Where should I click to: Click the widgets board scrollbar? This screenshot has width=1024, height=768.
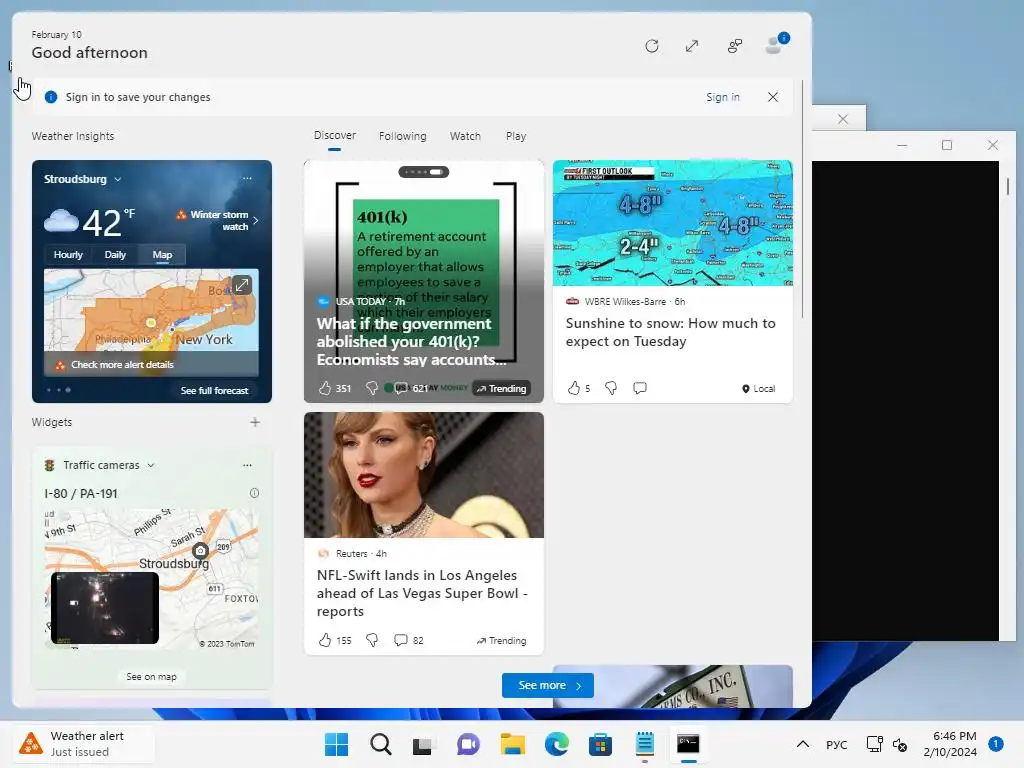pyautogui.click(x=802, y=199)
